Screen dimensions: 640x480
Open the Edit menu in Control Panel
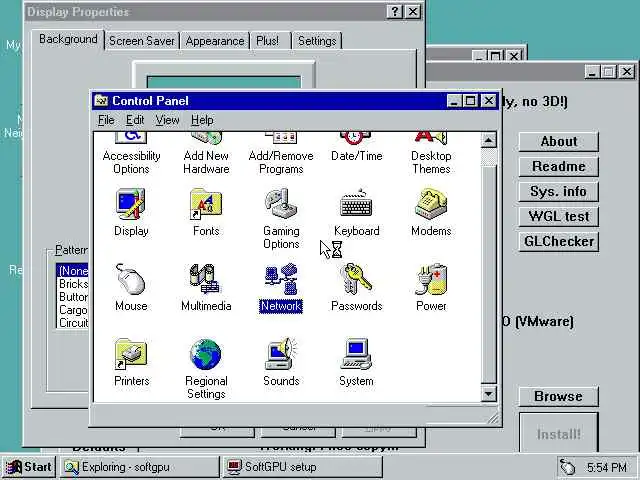coord(135,120)
